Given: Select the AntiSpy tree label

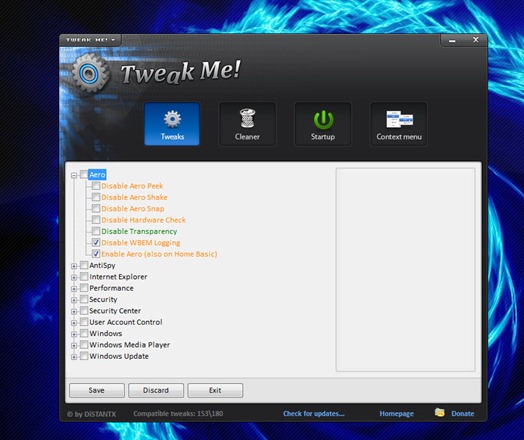Looking at the screenshot, I should tap(102, 266).
